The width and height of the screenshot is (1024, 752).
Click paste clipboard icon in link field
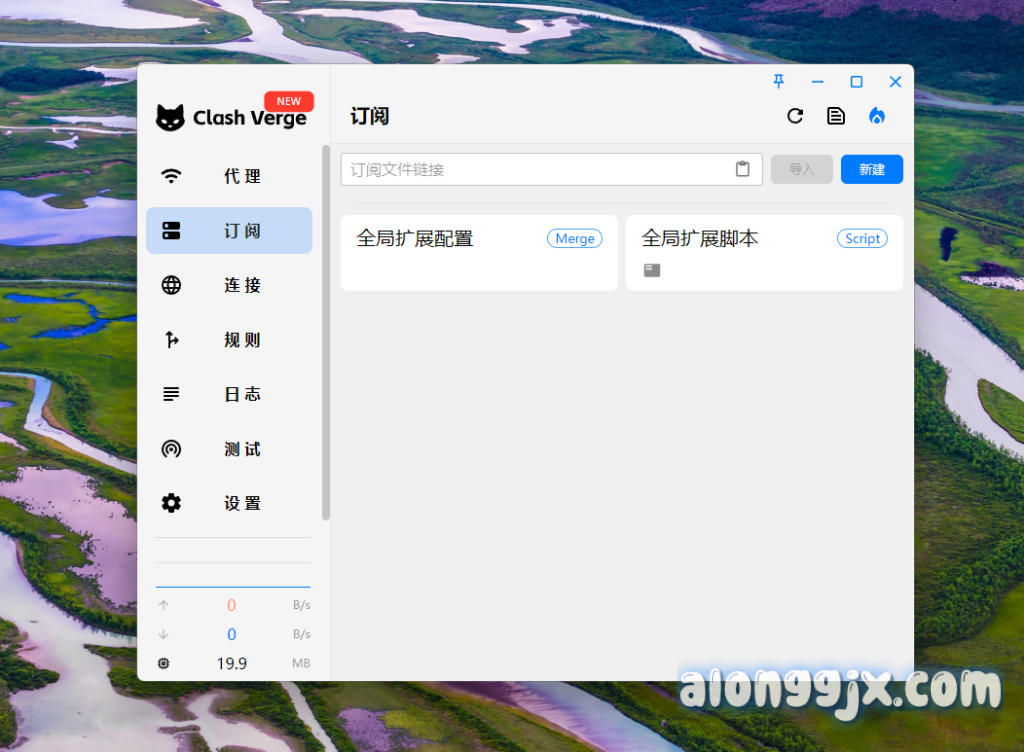click(x=742, y=169)
